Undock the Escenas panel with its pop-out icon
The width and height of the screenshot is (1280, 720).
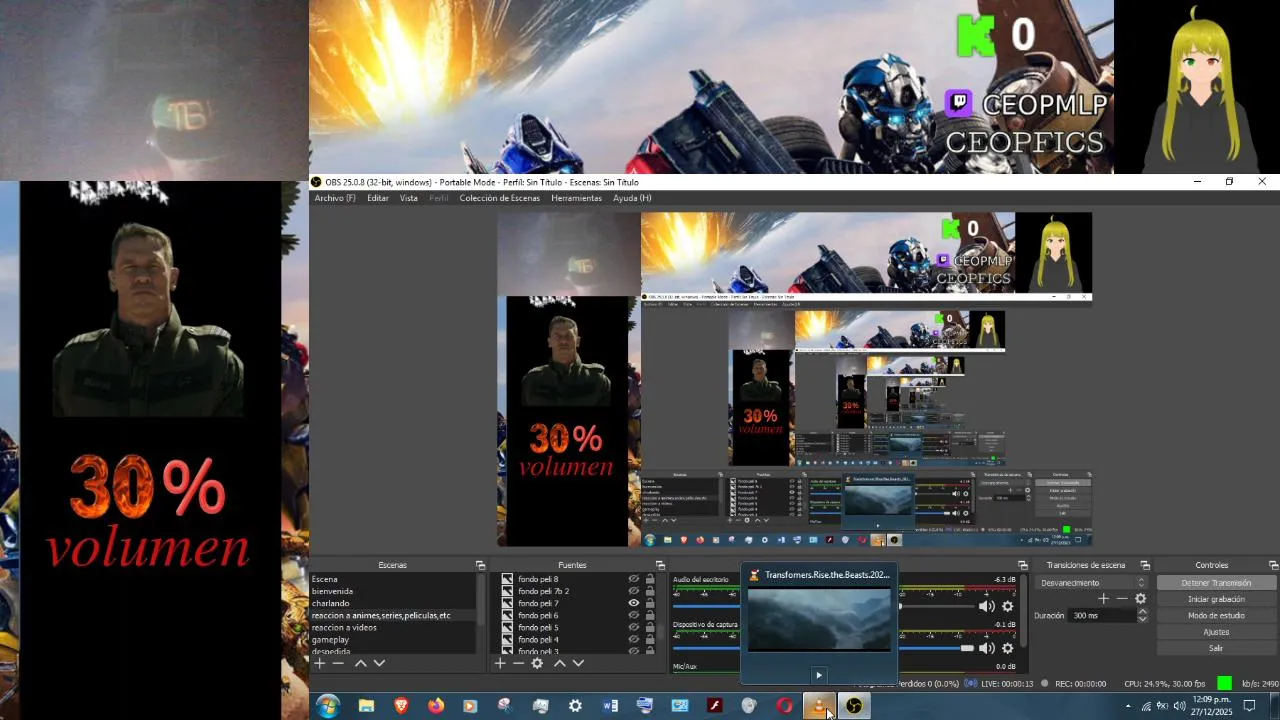(480, 565)
